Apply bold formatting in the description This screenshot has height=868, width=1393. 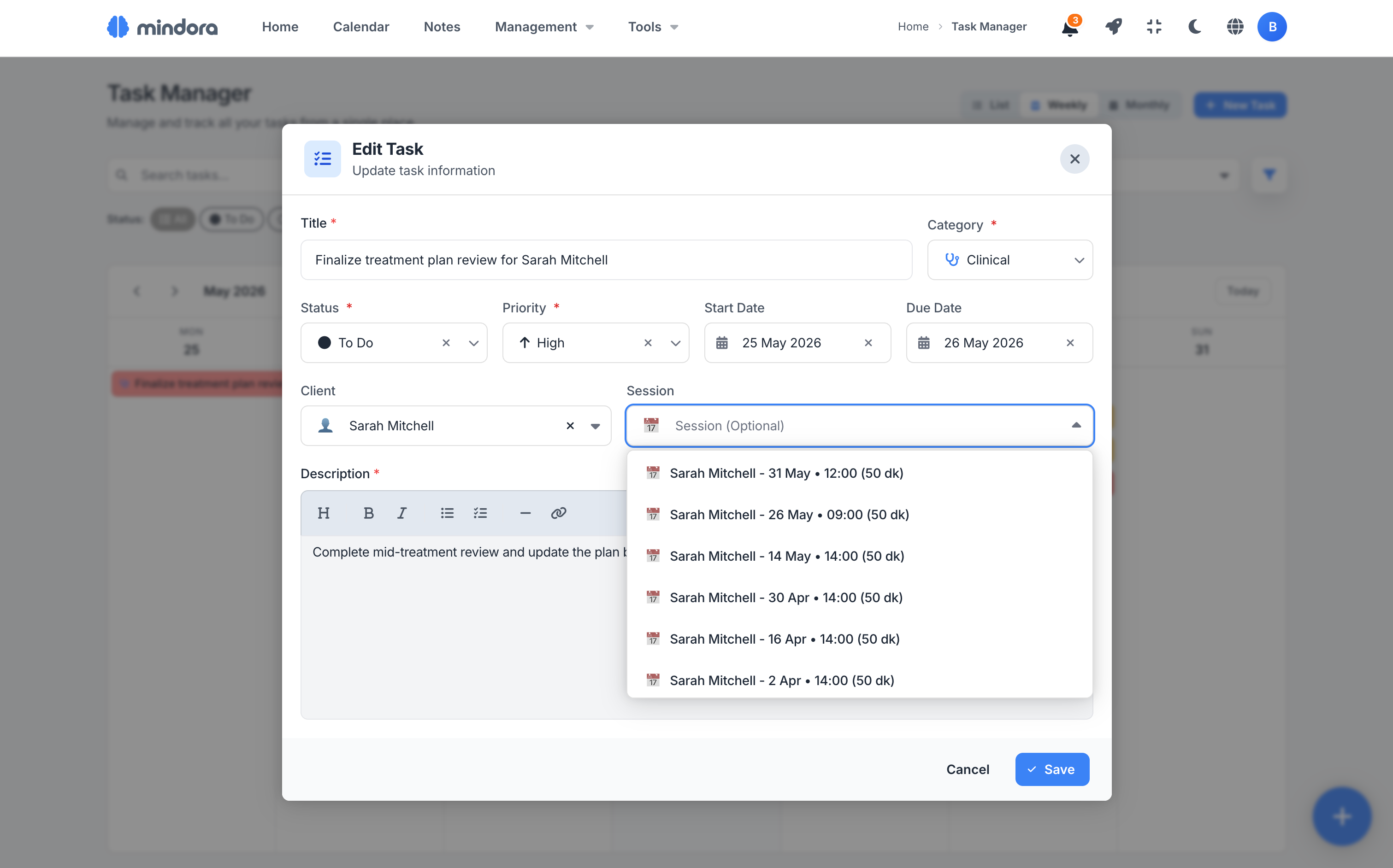point(369,513)
